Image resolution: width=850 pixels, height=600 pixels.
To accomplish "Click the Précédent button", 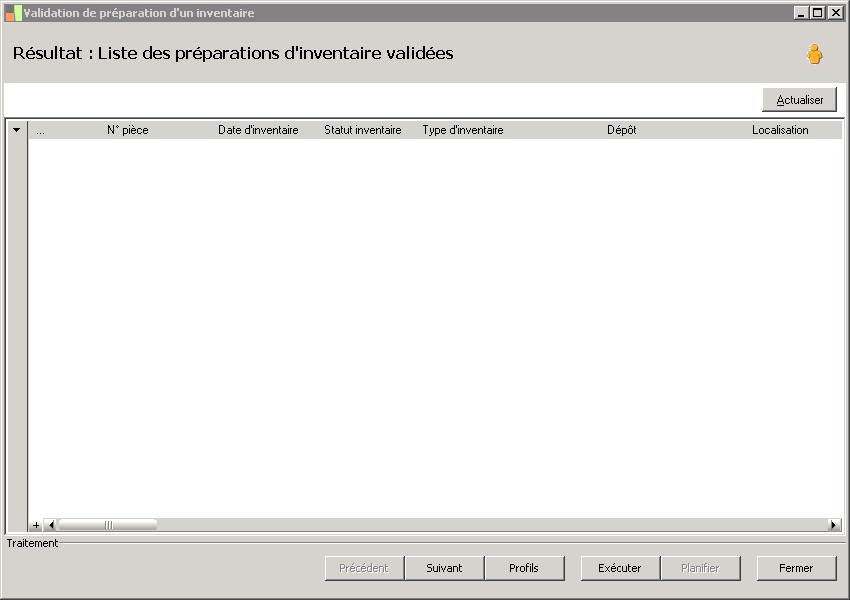I will (x=364, y=568).
